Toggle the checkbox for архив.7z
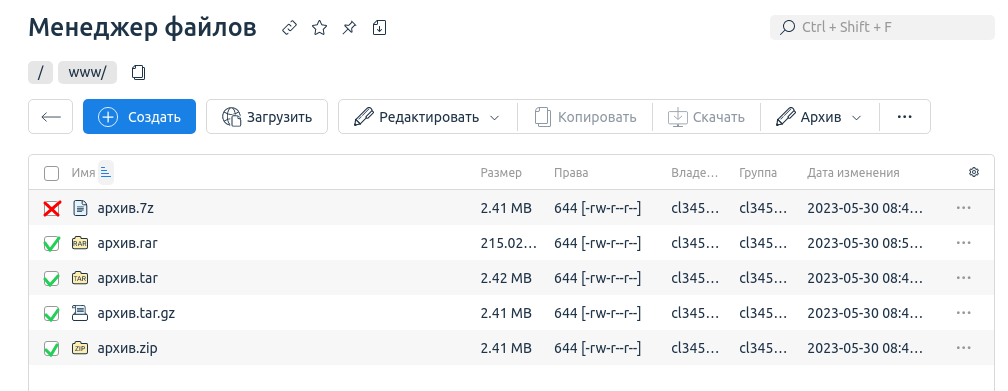This screenshot has width=1008, height=391. coord(51,208)
